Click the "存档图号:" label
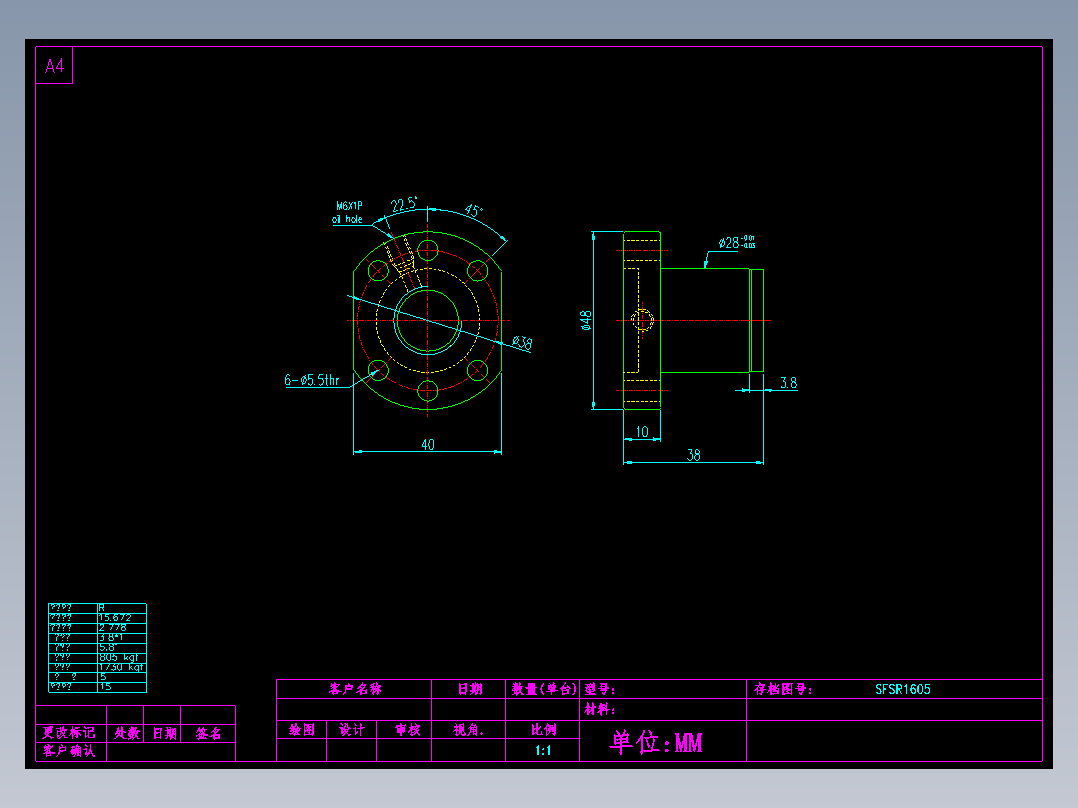1078x808 pixels. pos(783,689)
